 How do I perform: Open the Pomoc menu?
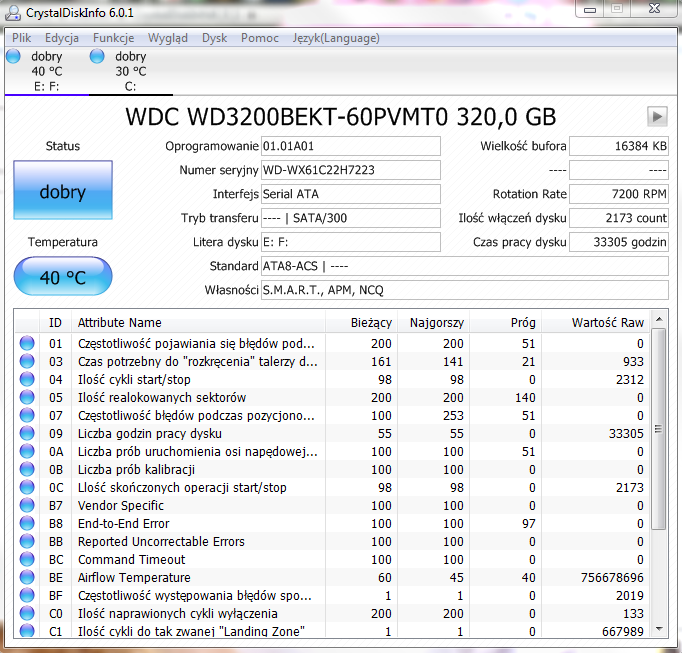tap(260, 38)
